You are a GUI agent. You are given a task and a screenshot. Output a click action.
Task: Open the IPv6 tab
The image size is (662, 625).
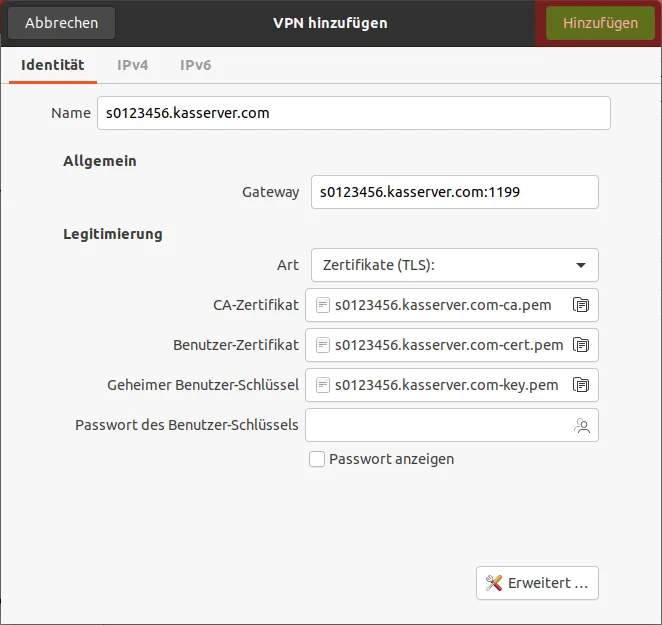(195, 65)
